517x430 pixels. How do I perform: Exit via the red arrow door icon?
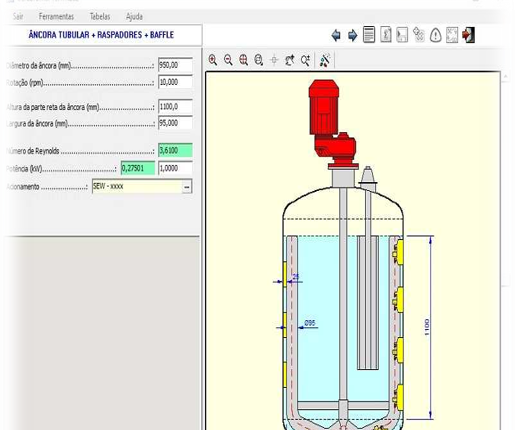pyautogui.click(x=468, y=35)
